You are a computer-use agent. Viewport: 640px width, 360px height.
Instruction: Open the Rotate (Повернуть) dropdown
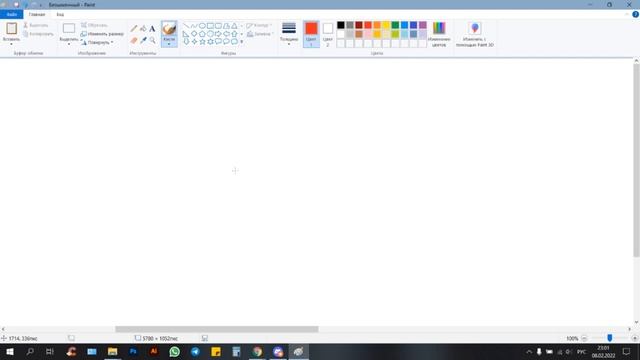[x=97, y=42]
